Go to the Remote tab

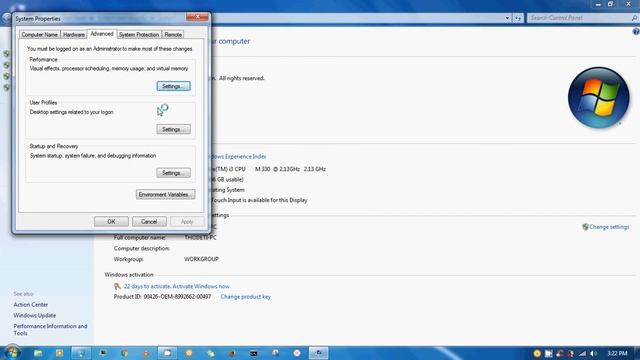point(173,35)
